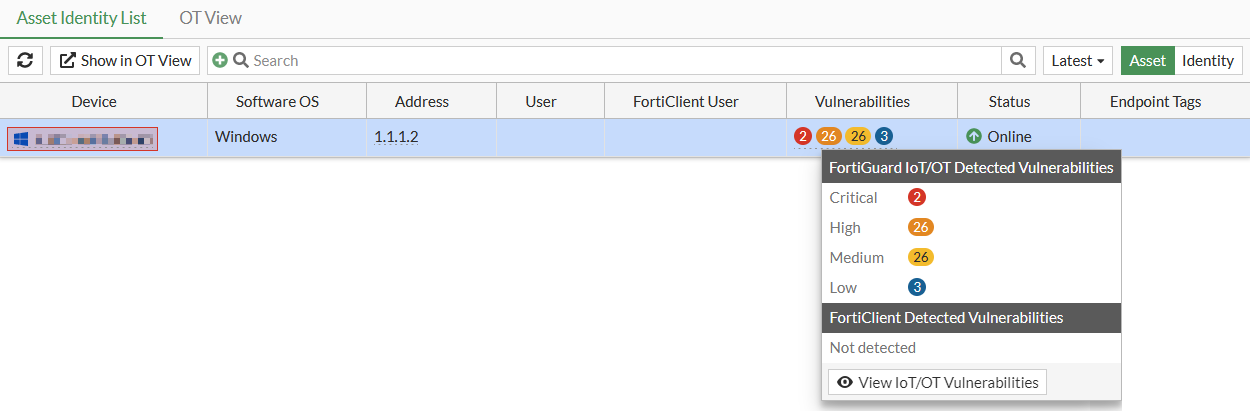The image size is (1250, 411).
Task: Click FortiClient Detected Vulnerabilities header
Action: [971, 318]
